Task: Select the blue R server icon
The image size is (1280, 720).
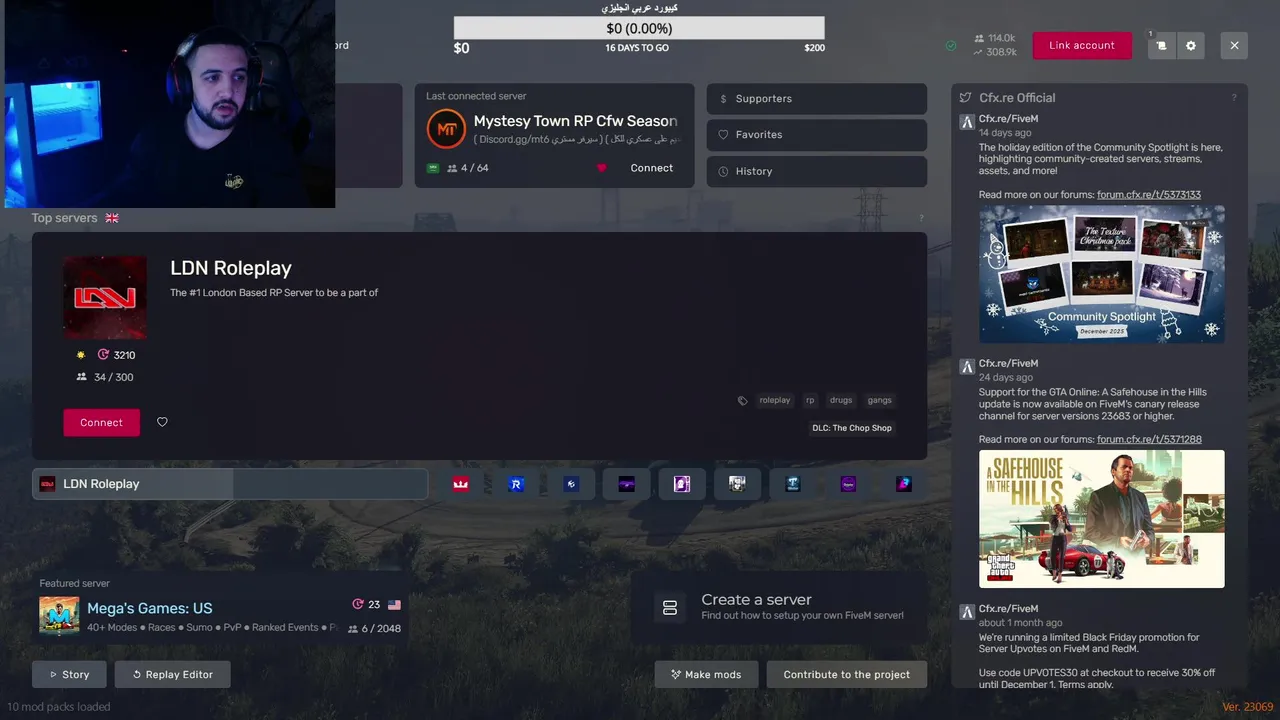Action: coord(516,484)
